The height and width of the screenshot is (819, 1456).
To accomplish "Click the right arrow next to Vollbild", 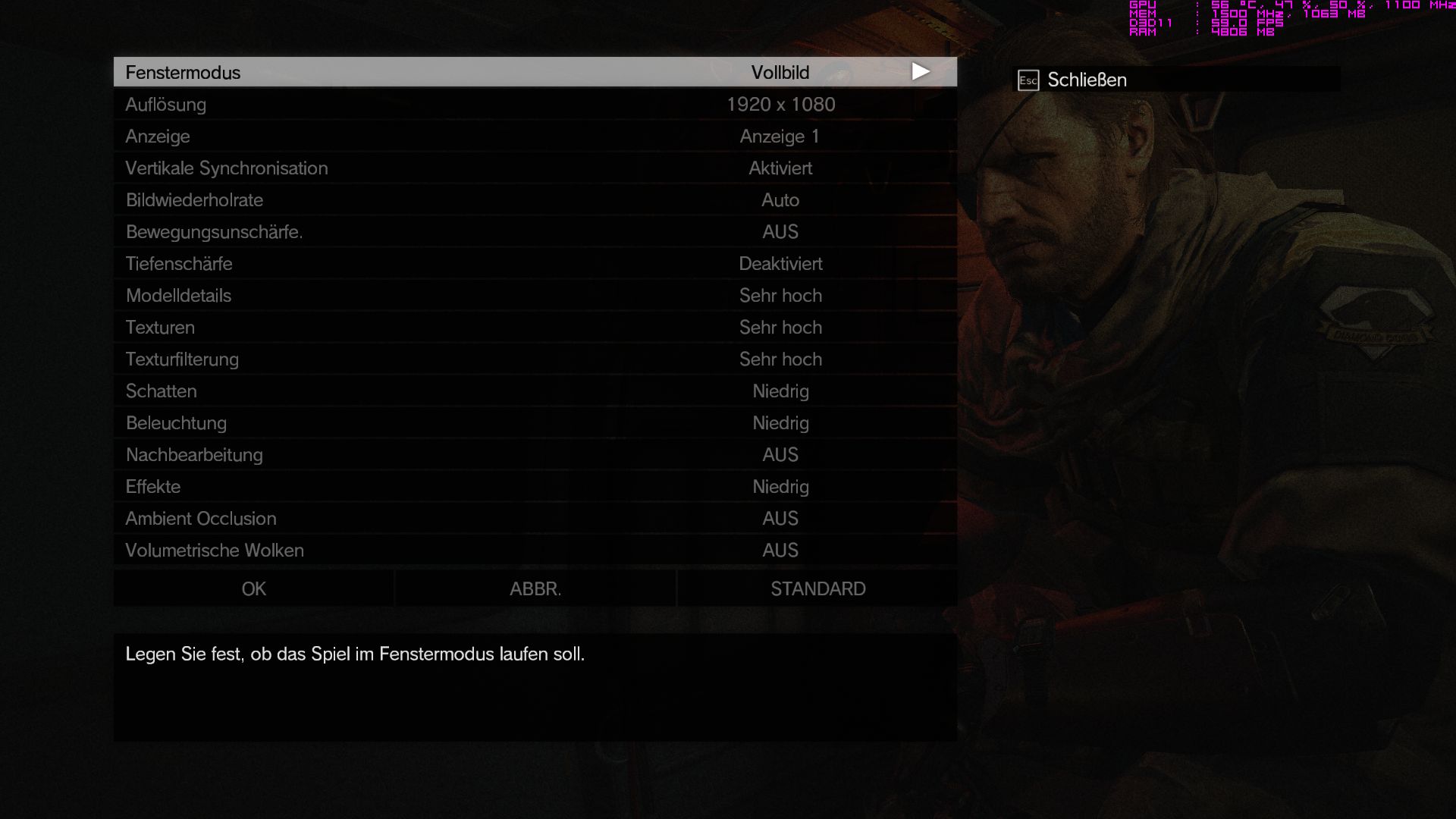I will (921, 72).
